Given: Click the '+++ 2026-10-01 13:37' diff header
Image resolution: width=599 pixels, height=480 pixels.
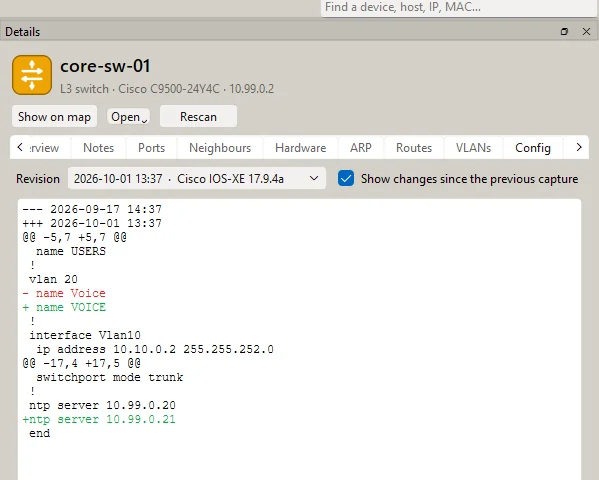Looking at the screenshot, I should (92, 223).
